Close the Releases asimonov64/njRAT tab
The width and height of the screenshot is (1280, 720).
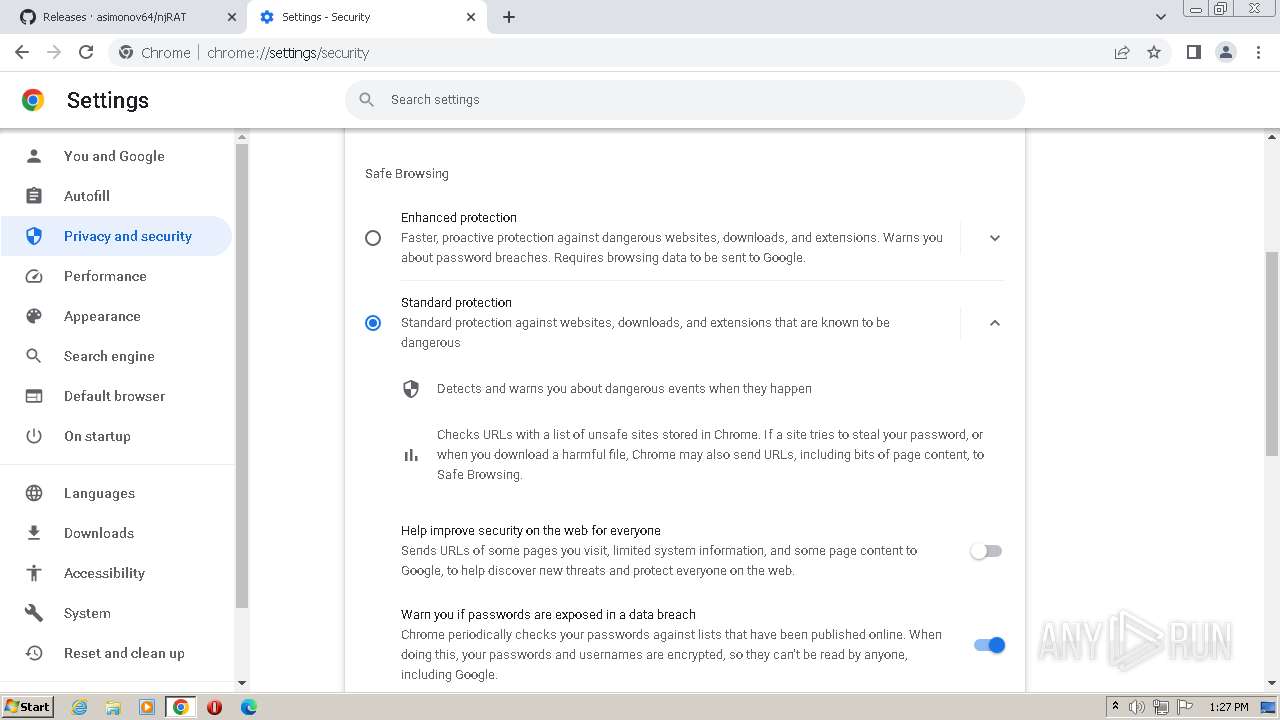click(232, 17)
